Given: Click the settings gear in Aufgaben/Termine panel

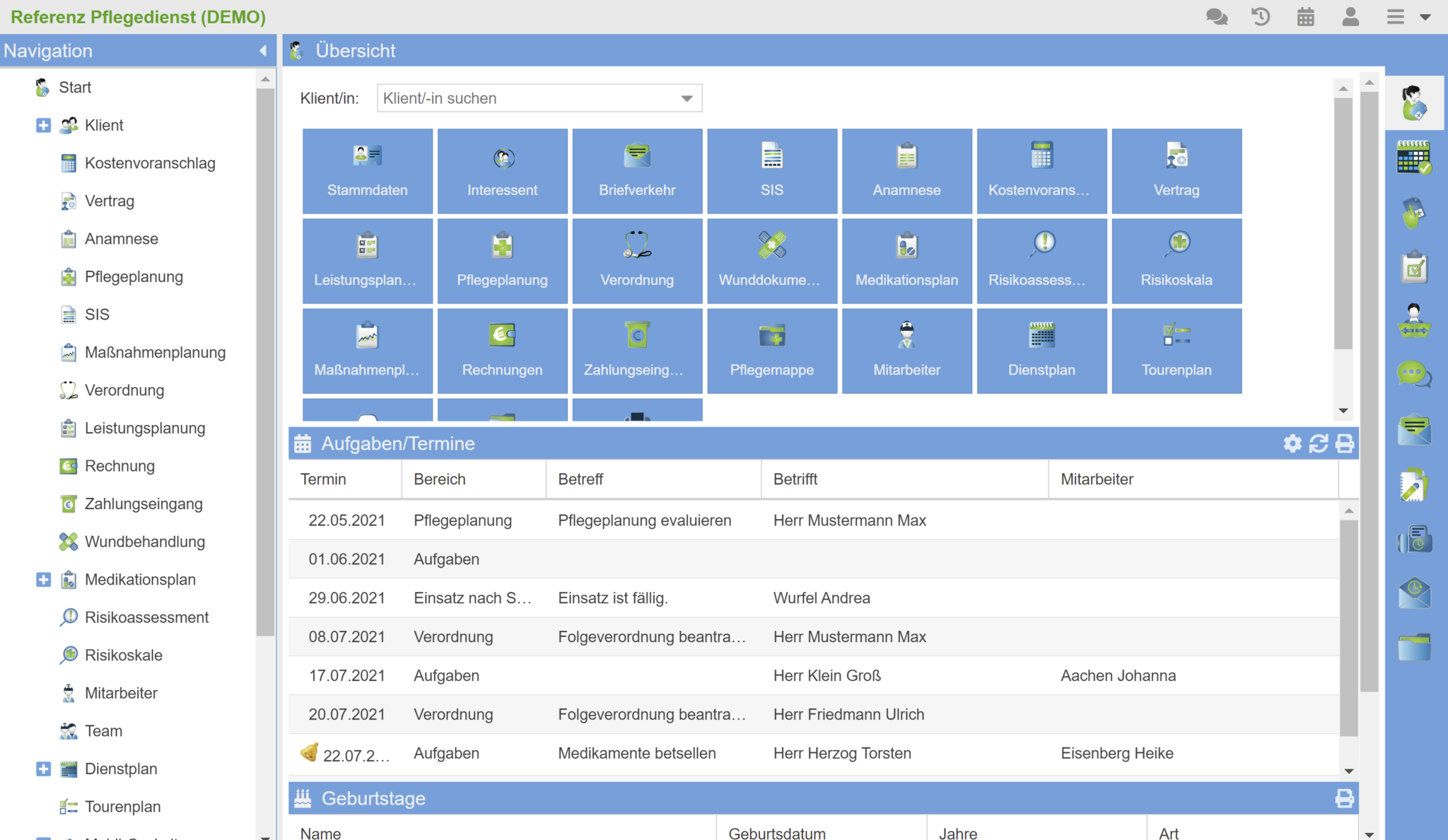Looking at the screenshot, I should (1292, 443).
